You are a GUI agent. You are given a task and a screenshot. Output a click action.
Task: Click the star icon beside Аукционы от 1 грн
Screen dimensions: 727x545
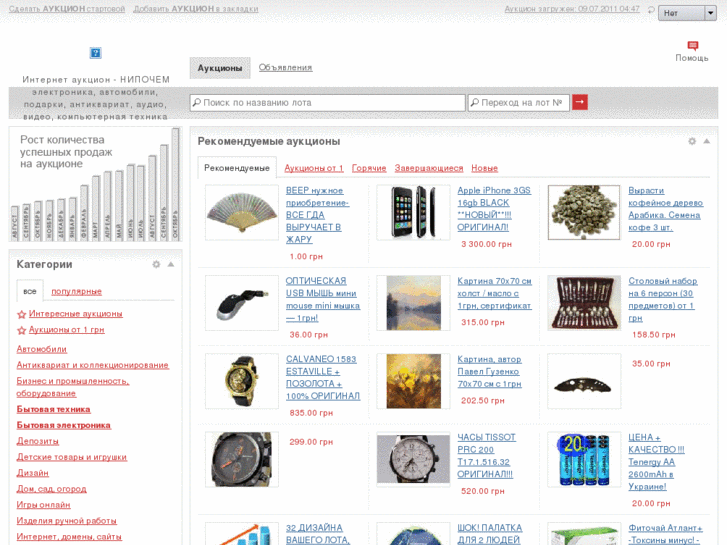22,330
